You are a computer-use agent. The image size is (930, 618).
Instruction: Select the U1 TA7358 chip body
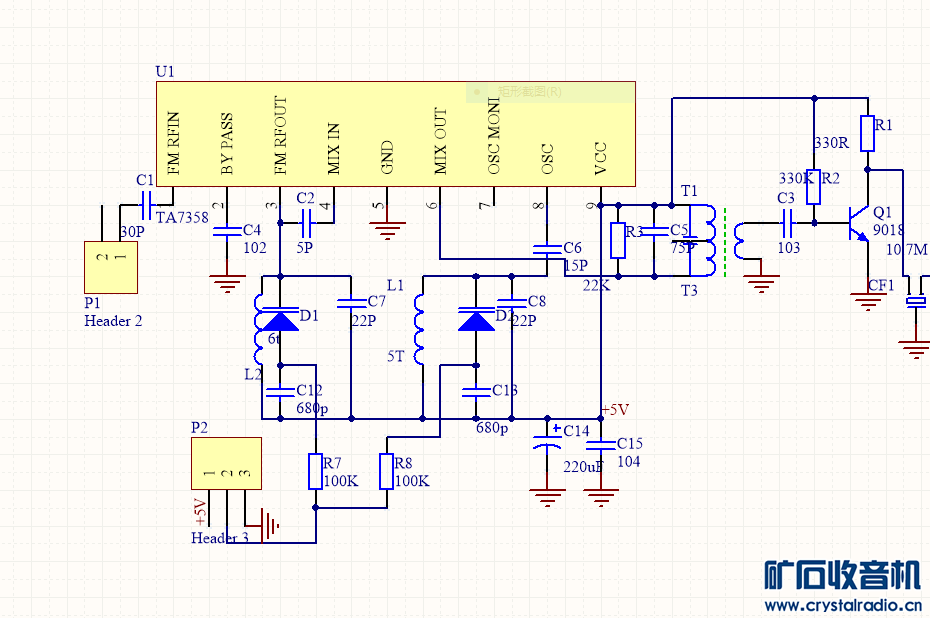coord(396,134)
